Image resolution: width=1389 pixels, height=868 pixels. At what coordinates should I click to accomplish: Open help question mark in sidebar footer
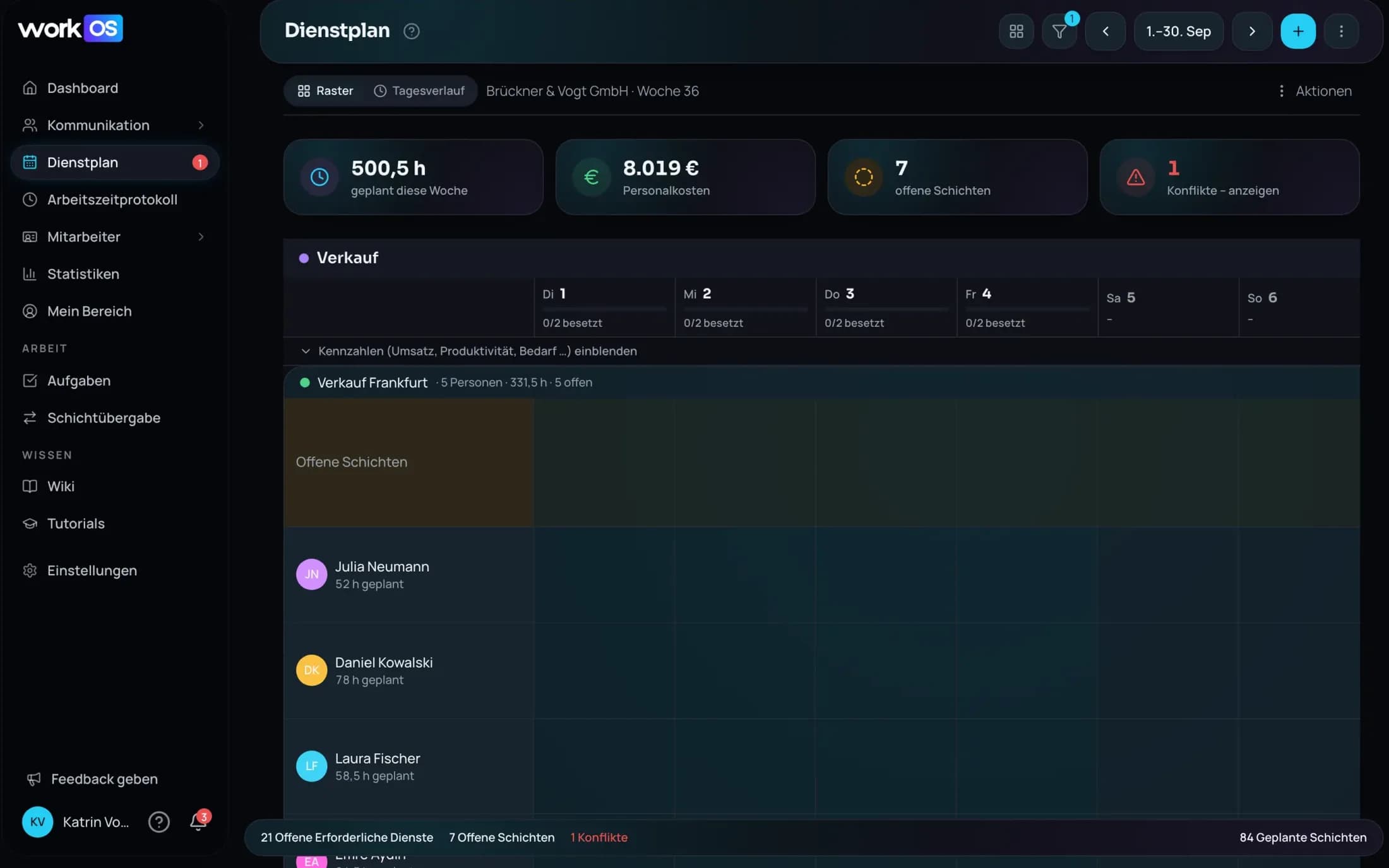[x=158, y=822]
